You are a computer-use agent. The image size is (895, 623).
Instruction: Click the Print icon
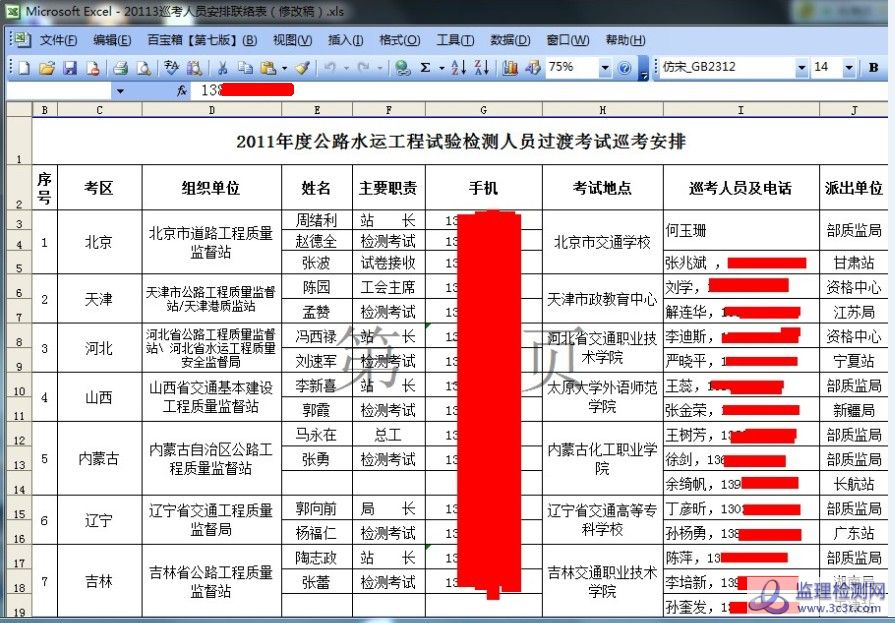[x=120, y=68]
